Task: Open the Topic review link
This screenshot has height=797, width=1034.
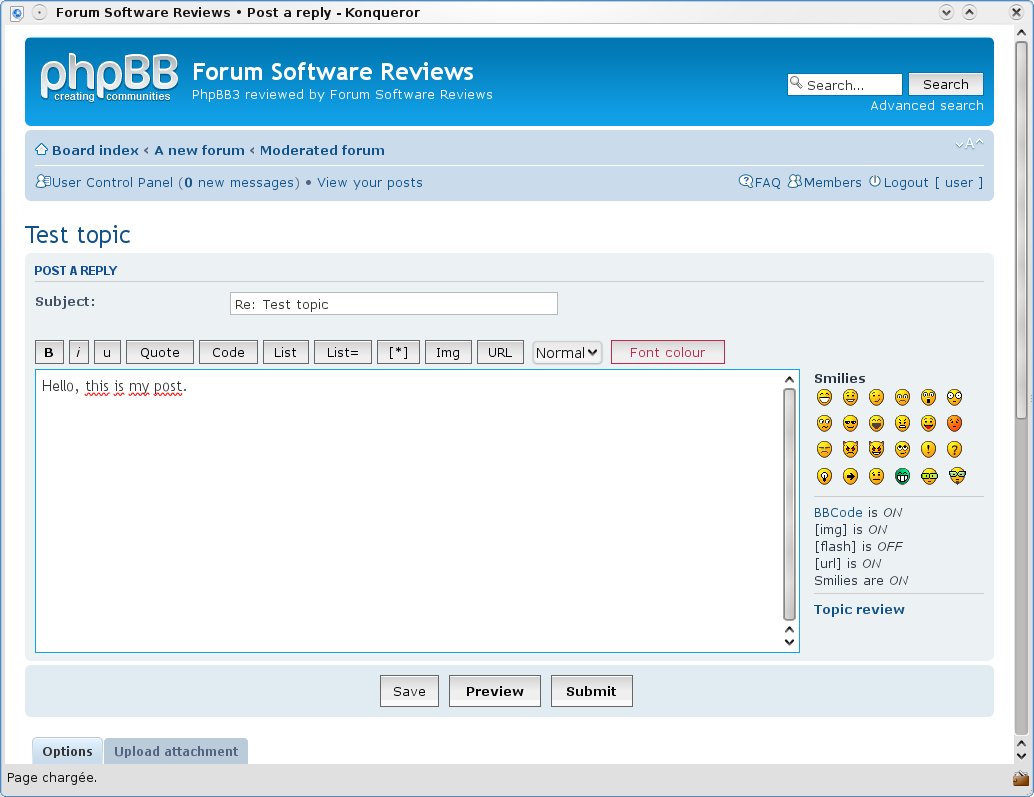Action: 858,609
